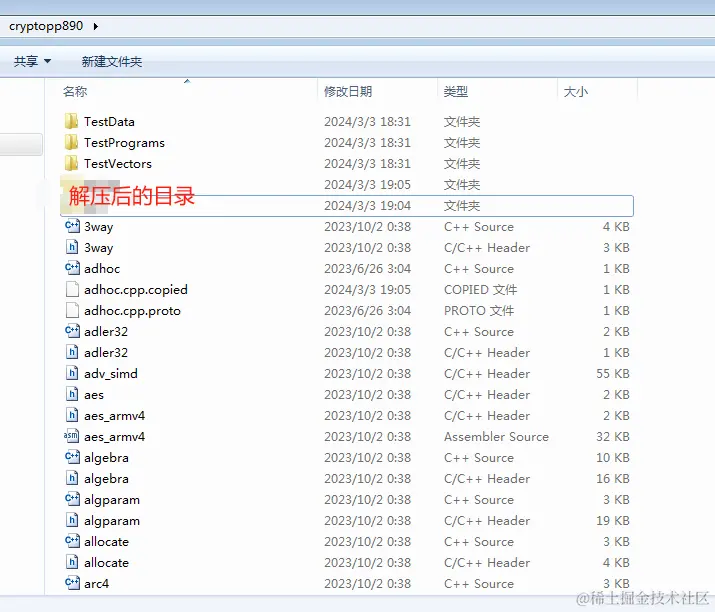Click the COPIED 文件 type cell

481,290
